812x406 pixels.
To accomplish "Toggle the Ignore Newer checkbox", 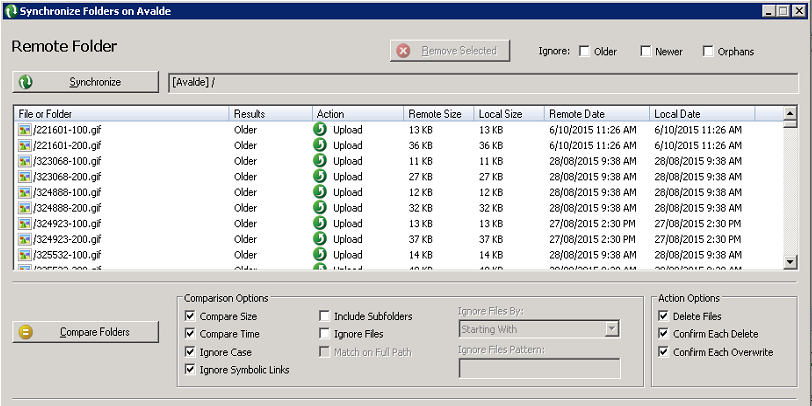I will [645, 51].
